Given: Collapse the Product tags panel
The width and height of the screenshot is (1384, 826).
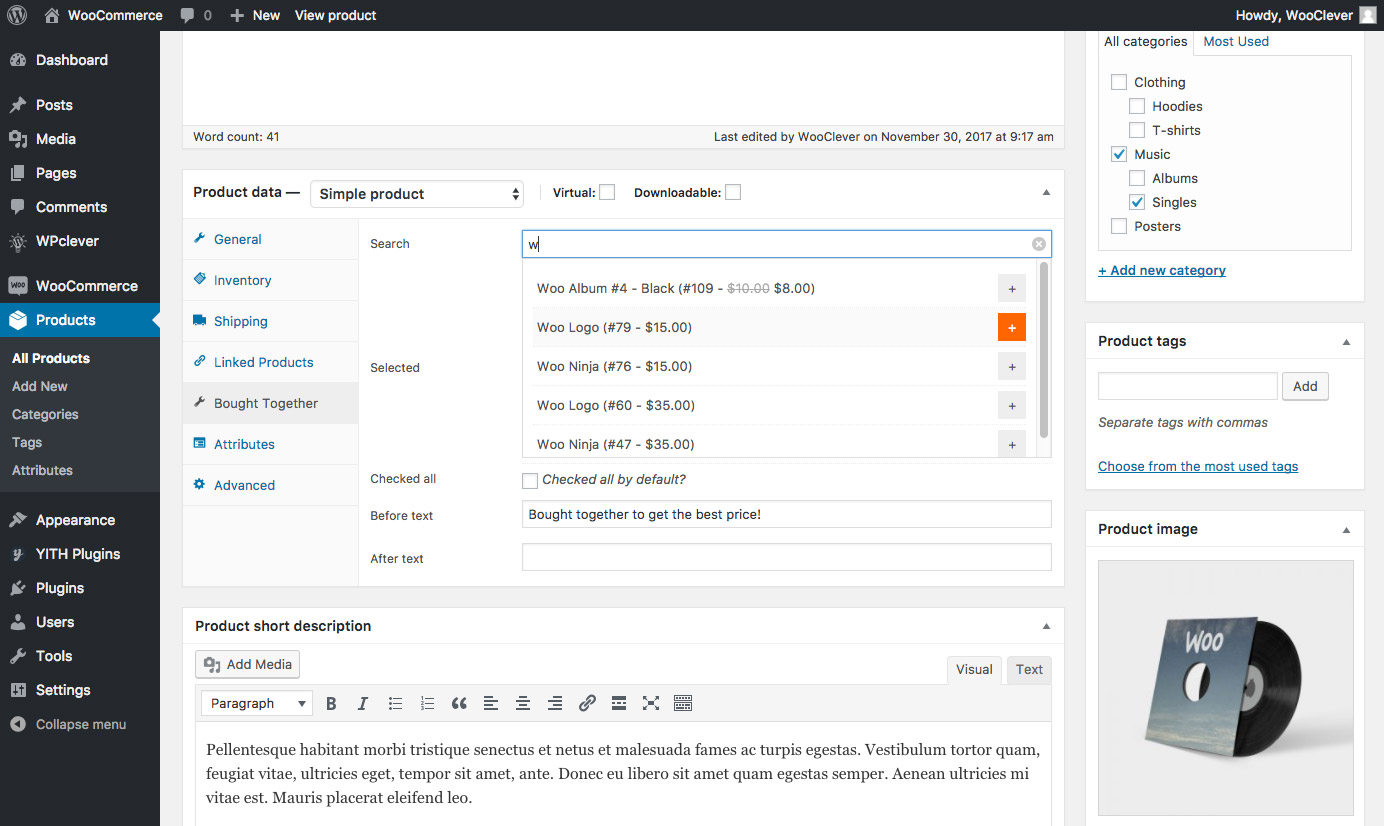Looking at the screenshot, I should 1346,342.
